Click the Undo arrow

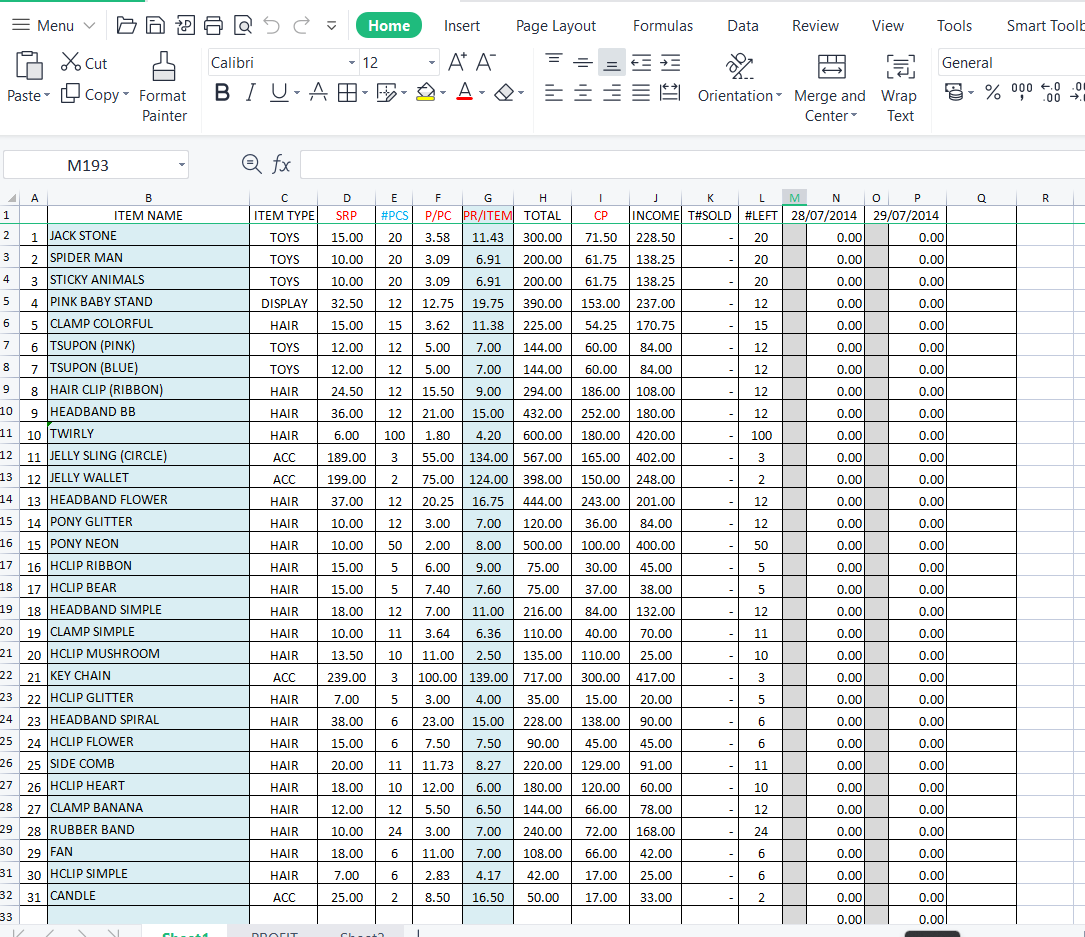coord(271,26)
